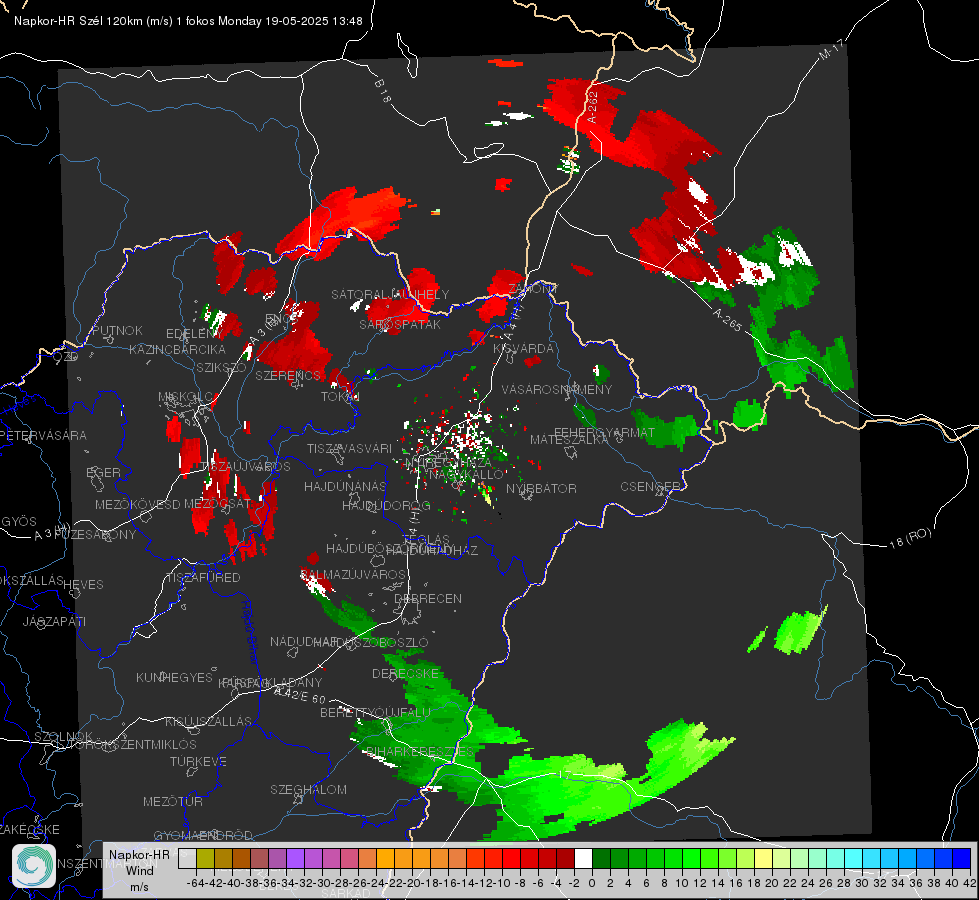This screenshot has height=900, width=979.
Task: Select the PÉTERVÁSÁRA label
Action: (x=44, y=435)
